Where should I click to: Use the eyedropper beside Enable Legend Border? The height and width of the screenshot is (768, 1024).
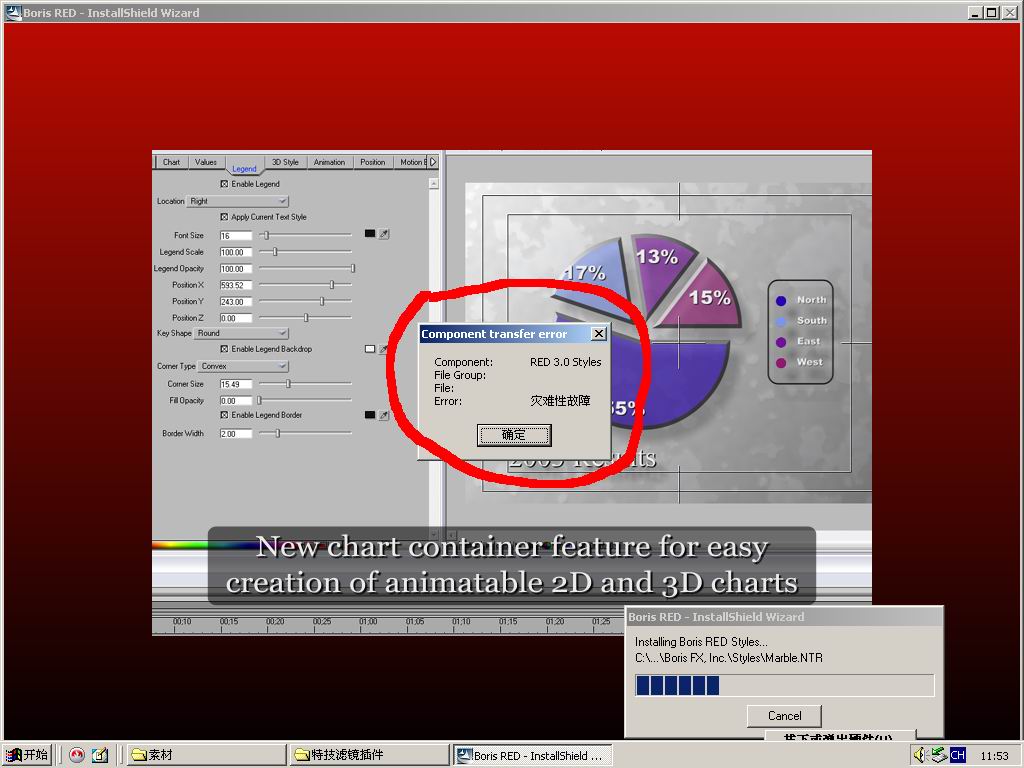pyautogui.click(x=385, y=415)
